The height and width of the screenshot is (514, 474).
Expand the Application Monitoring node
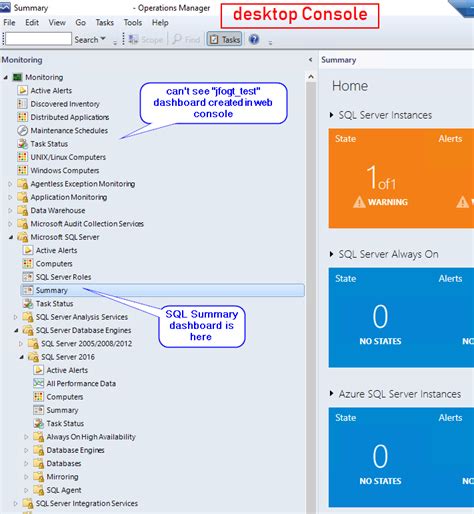10,197
